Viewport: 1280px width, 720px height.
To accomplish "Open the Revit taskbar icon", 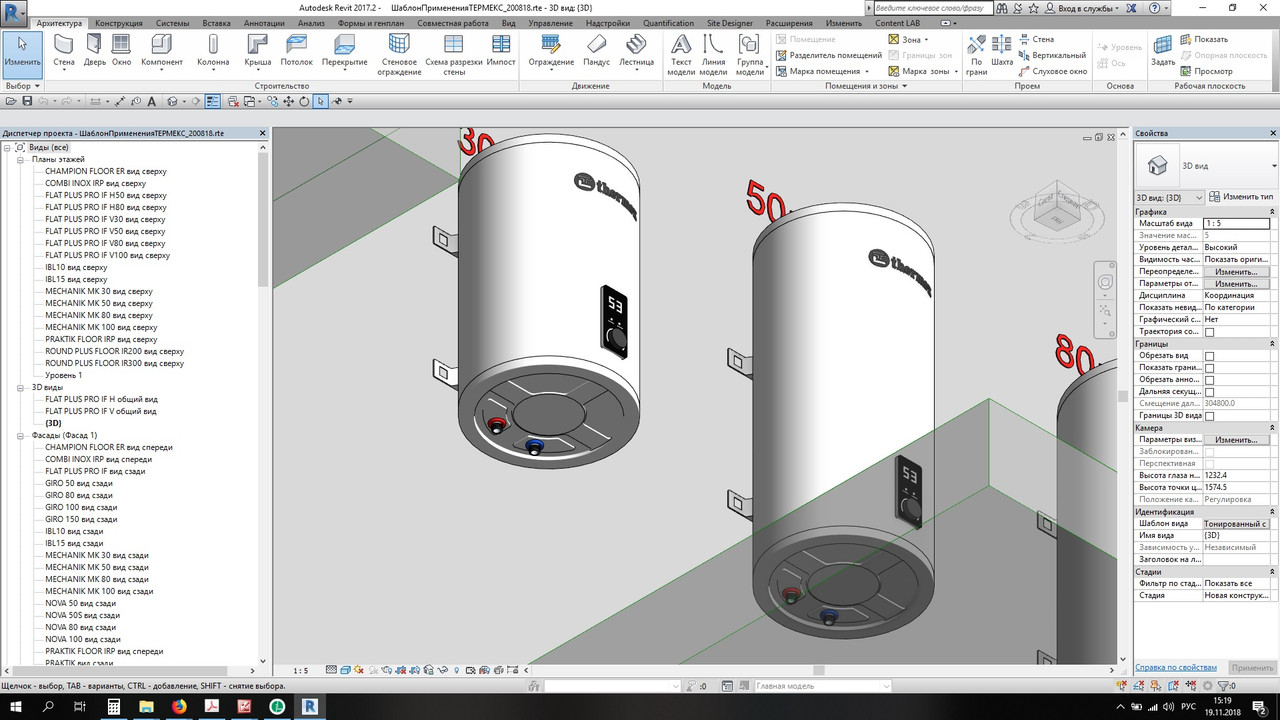I will point(309,706).
